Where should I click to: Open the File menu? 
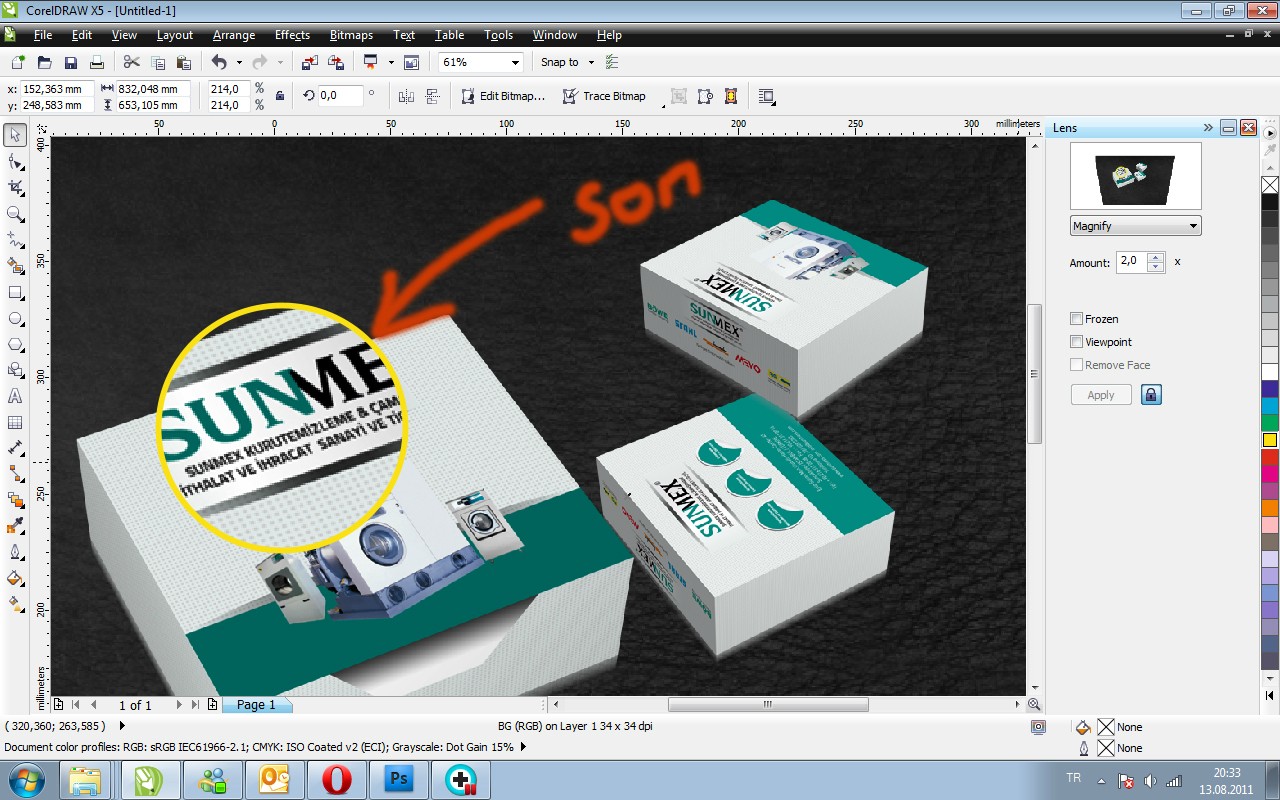click(43, 35)
